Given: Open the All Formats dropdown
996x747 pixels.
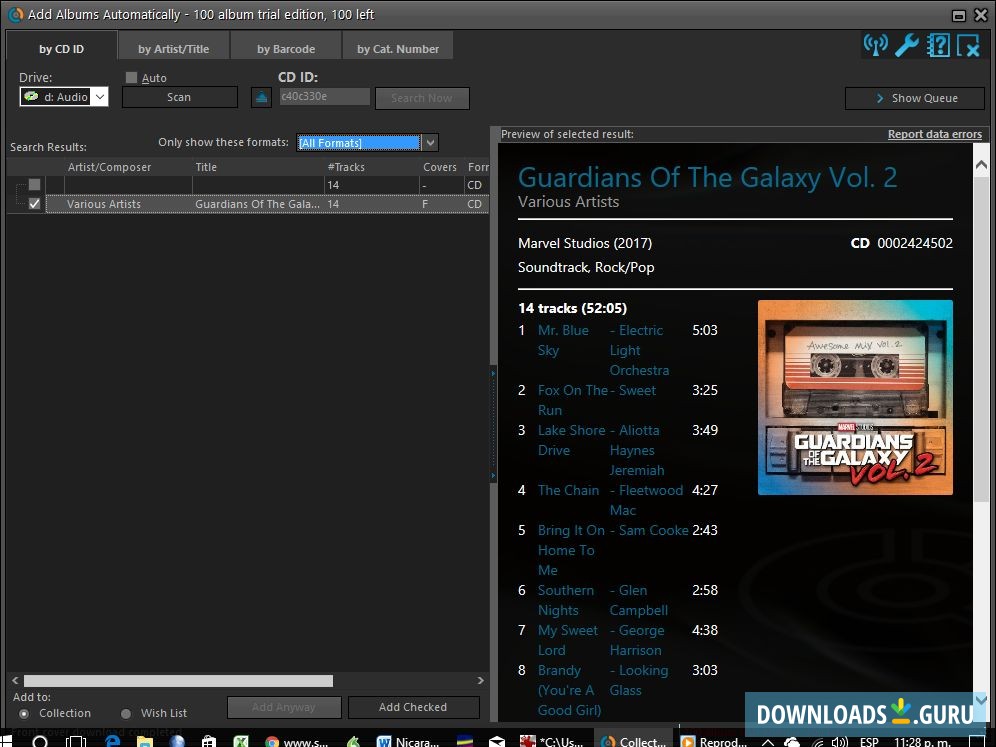Looking at the screenshot, I should click(429, 142).
